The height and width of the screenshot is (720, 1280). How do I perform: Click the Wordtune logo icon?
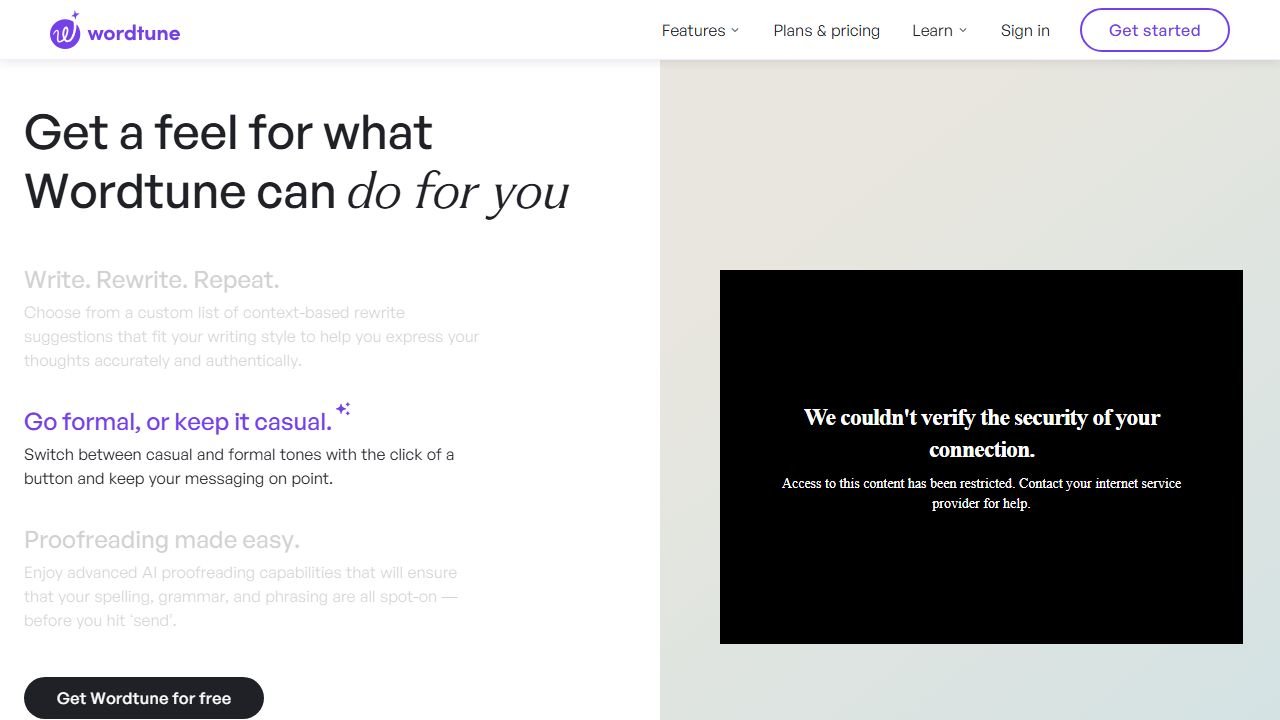pyautogui.click(x=65, y=31)
